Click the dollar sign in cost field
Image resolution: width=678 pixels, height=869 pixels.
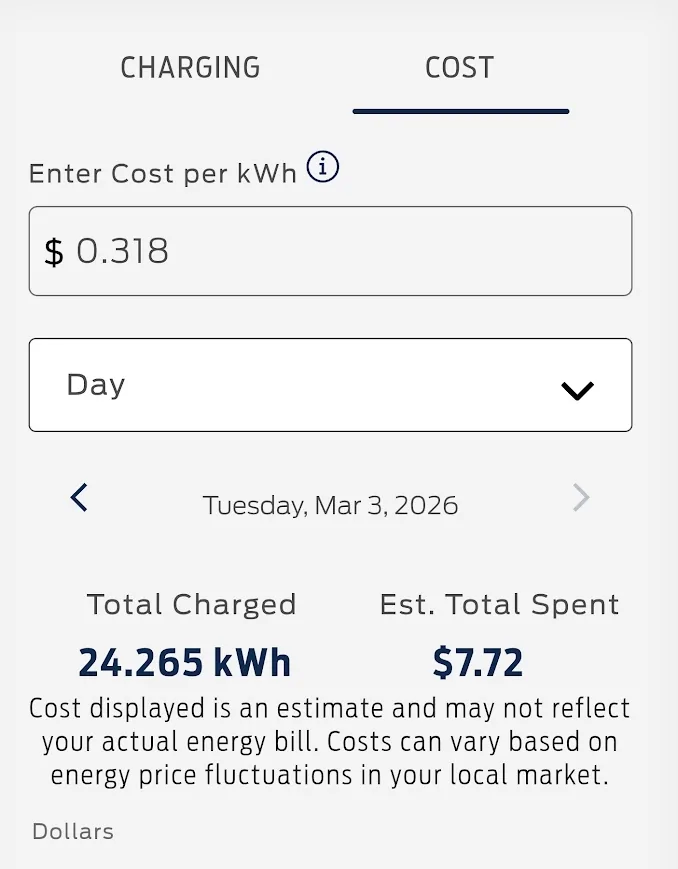coord(54,252)
